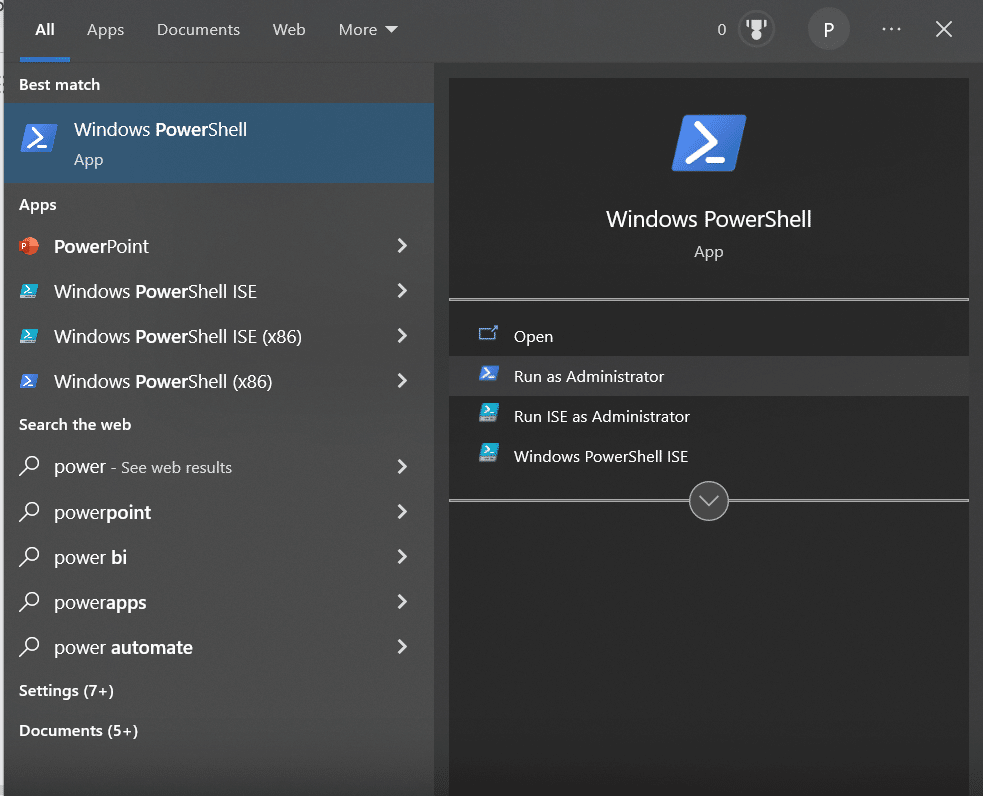
Task: Expand the power automate suggestion arrow
Action: [402, 647]
